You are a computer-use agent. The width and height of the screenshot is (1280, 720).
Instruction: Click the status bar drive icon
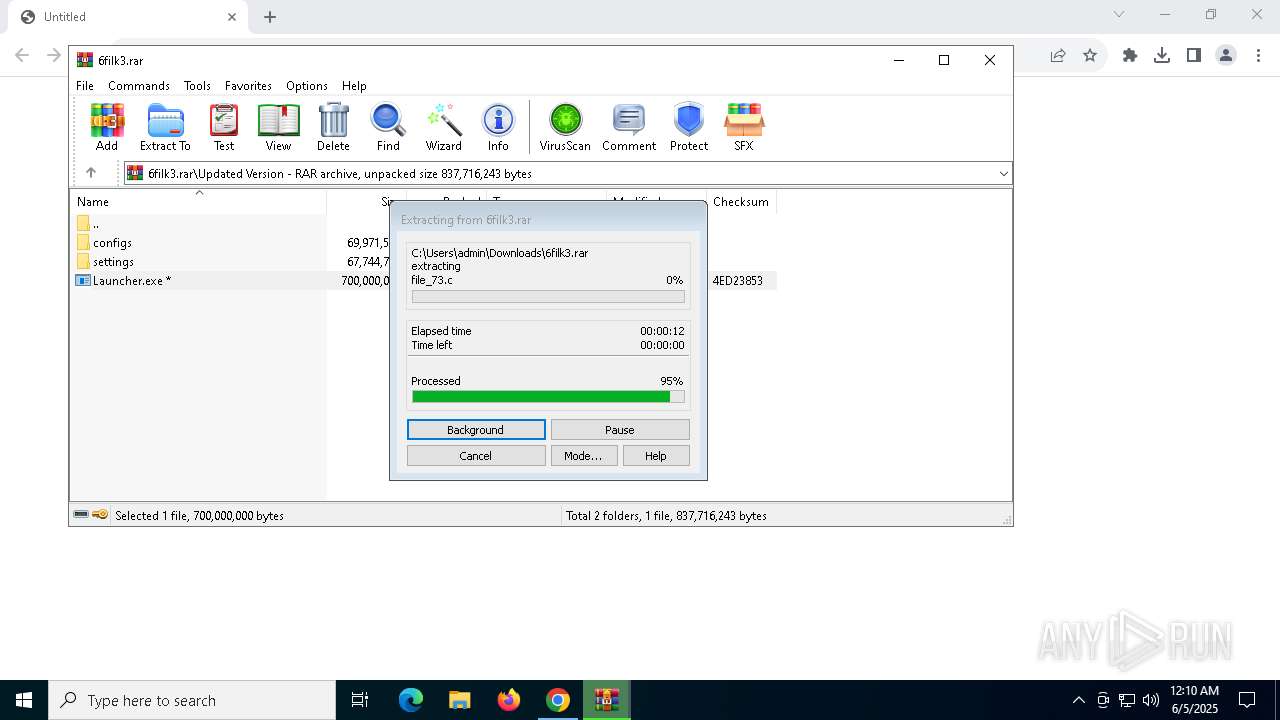click(81, 515)
